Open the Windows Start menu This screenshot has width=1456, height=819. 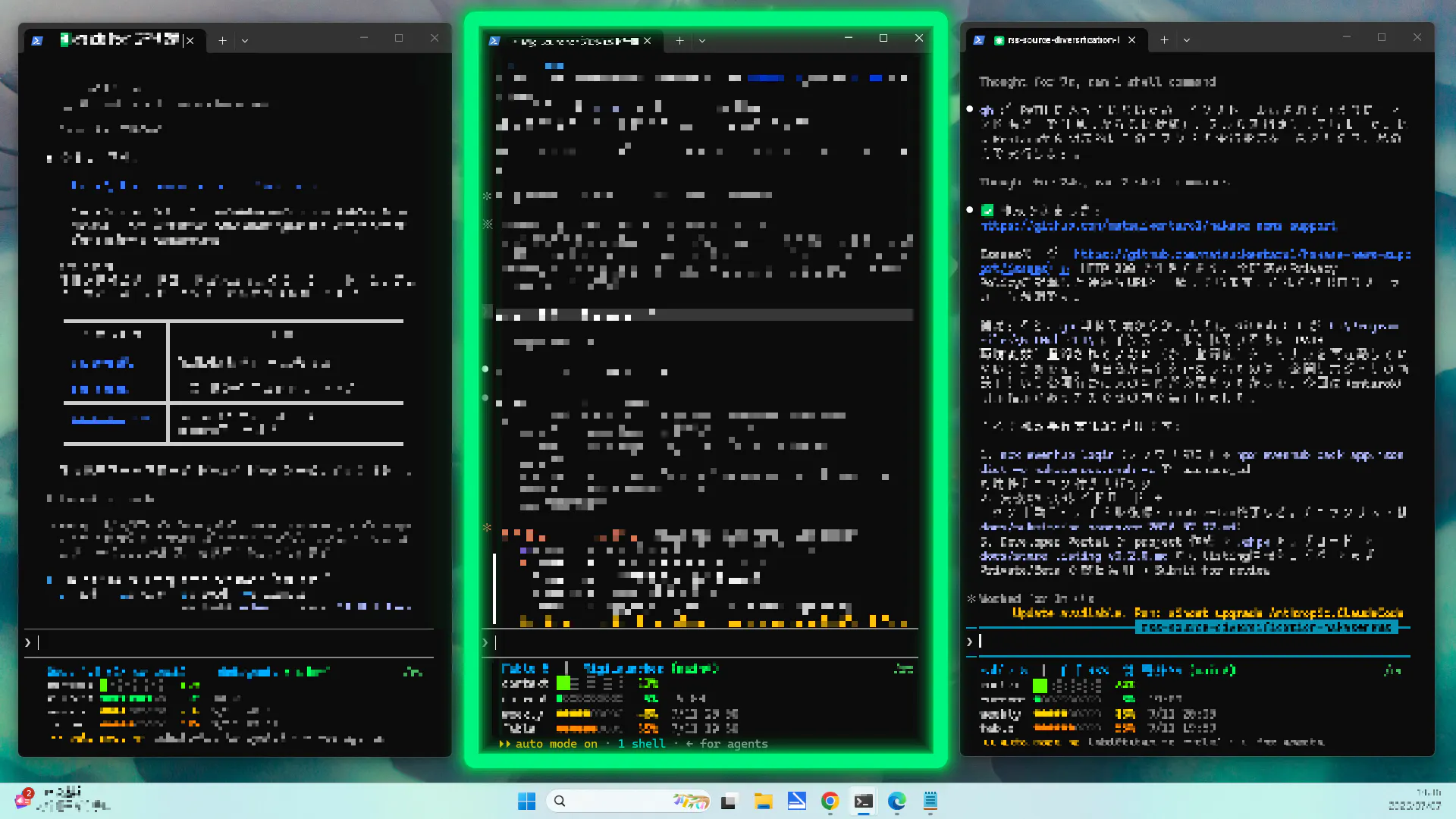tap(526, 801)
